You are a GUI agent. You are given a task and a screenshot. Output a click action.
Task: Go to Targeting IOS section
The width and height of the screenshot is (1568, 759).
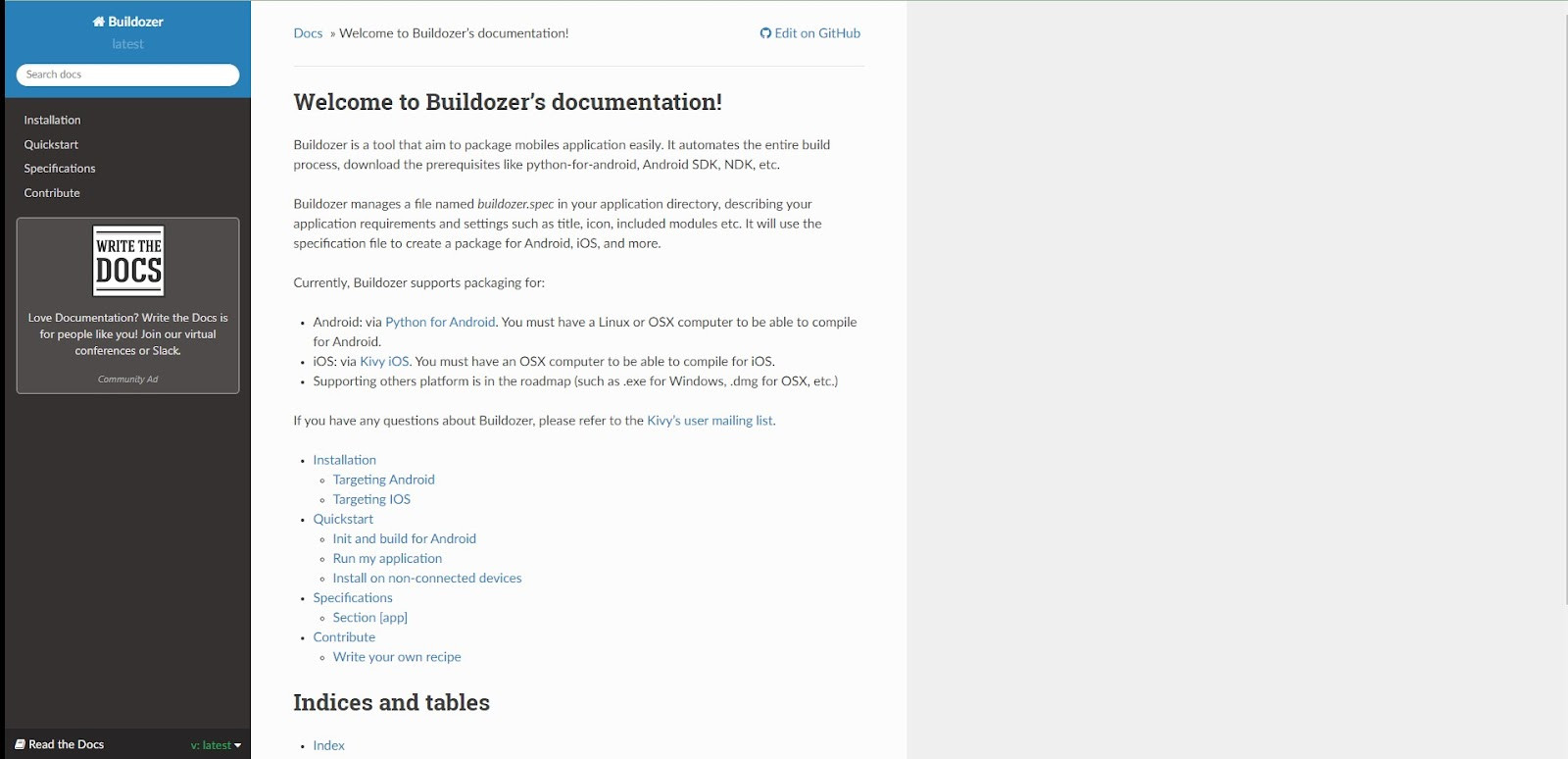pyautogui.click(x=371, y=499)
